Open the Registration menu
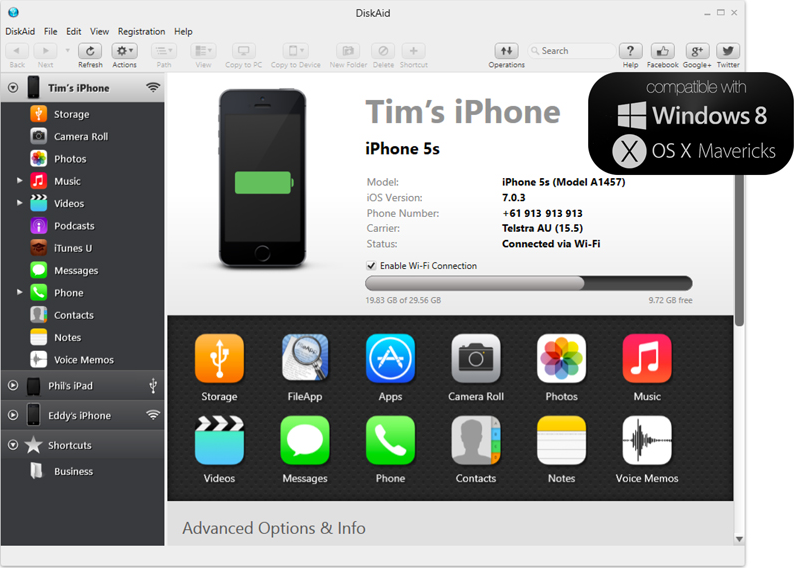Screen dimensions: 795x568 (141, 32)
